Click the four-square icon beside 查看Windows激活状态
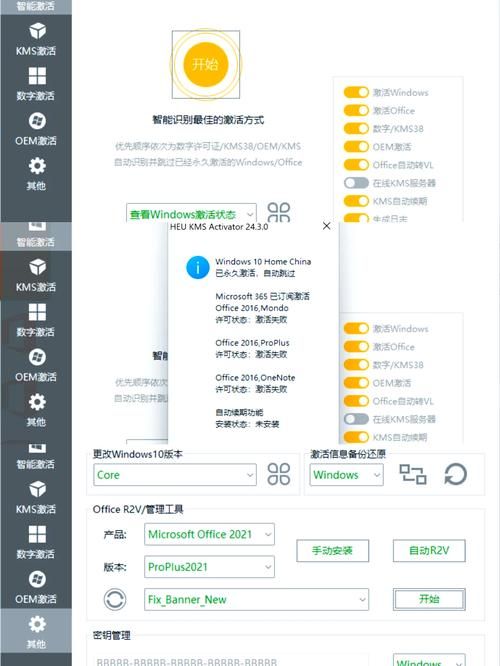 [x=279, y=212]
